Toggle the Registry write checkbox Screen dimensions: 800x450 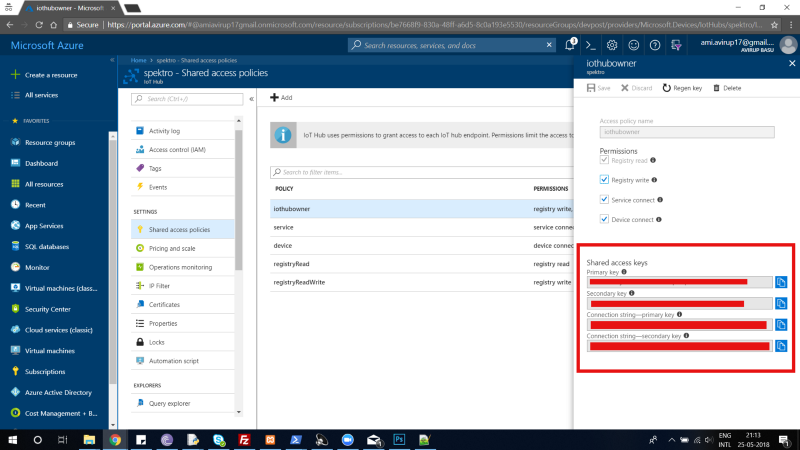[x=604, y=180]
